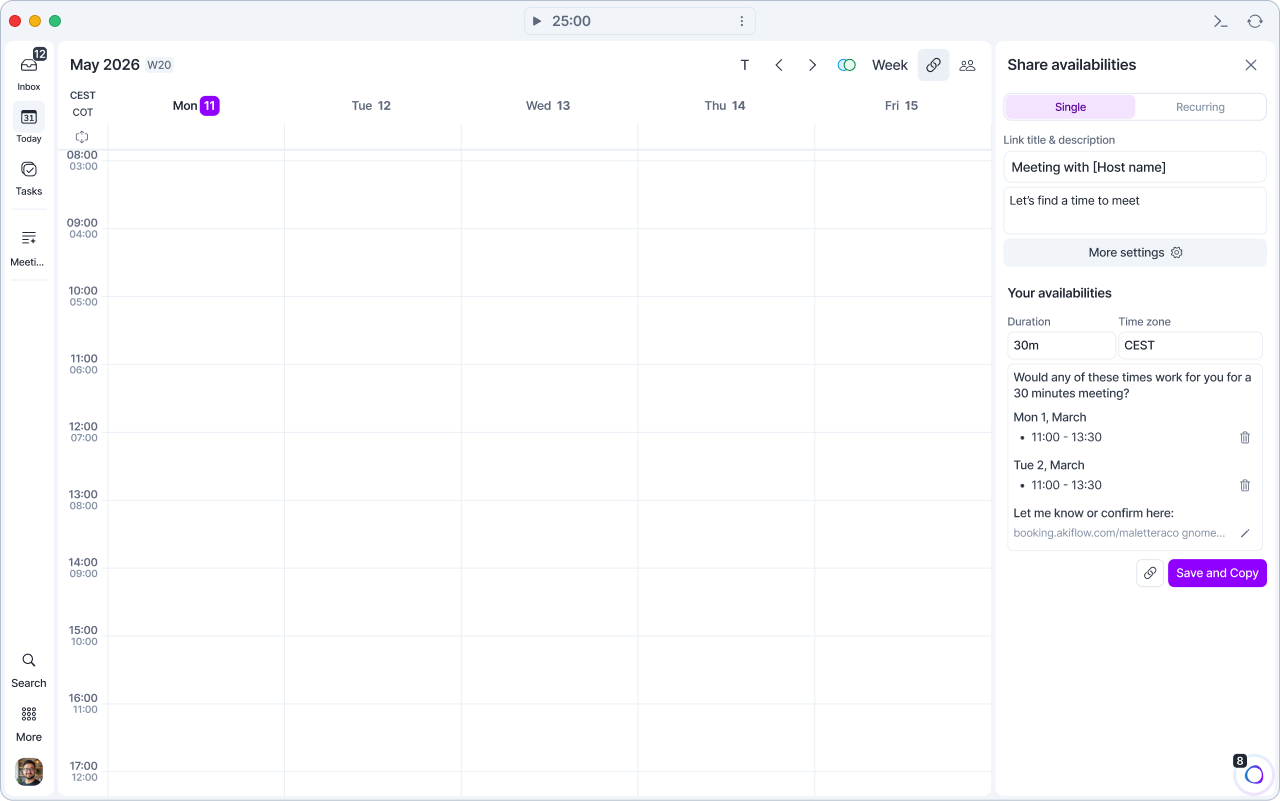Open the command line icon
This screenshot has height=801, width=1280.
[x=1221, y=21]
